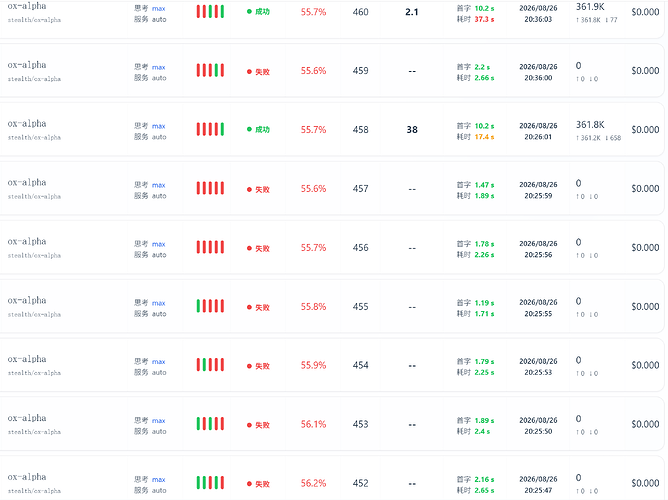This screenshot has width=668, height=500.
Task: Select the 56.2% success rate value
Action: 313,483
